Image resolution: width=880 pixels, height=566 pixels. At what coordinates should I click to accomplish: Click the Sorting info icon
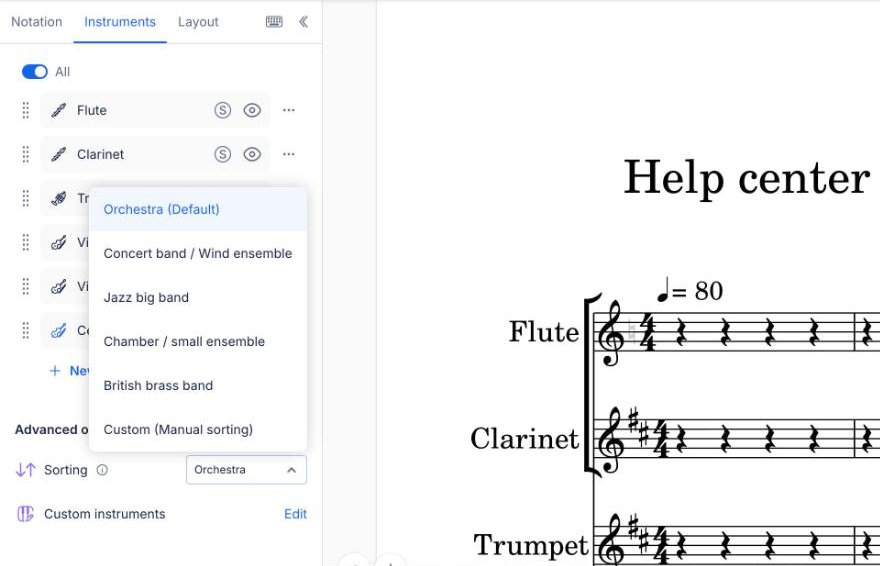(102, 470)
